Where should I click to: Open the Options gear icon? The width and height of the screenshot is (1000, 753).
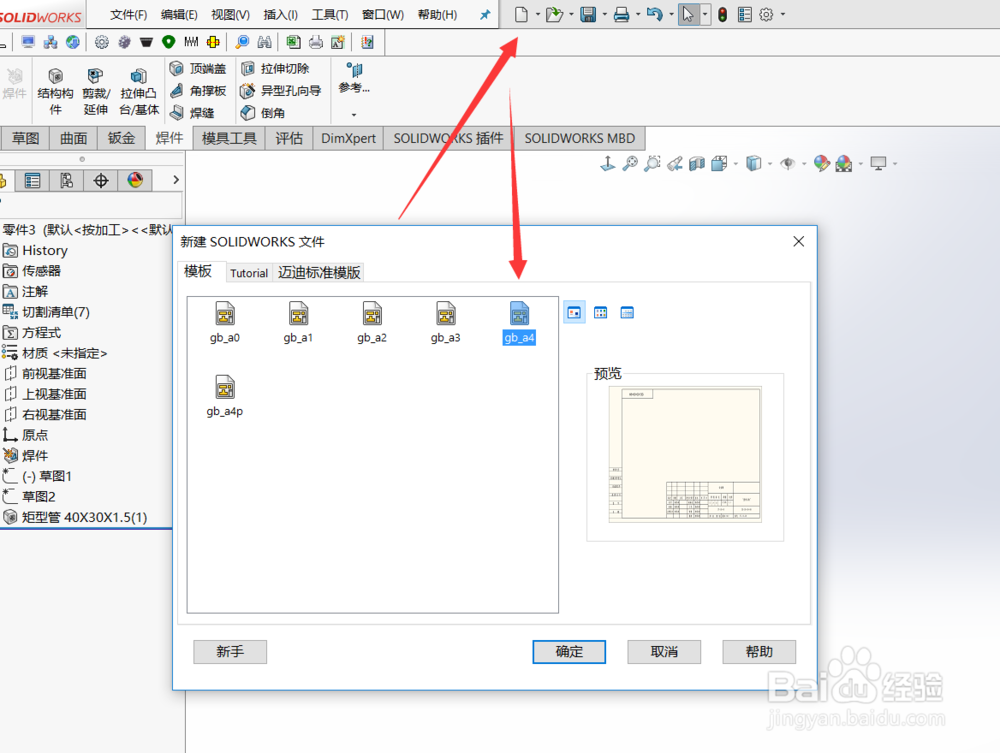point(767,14)
